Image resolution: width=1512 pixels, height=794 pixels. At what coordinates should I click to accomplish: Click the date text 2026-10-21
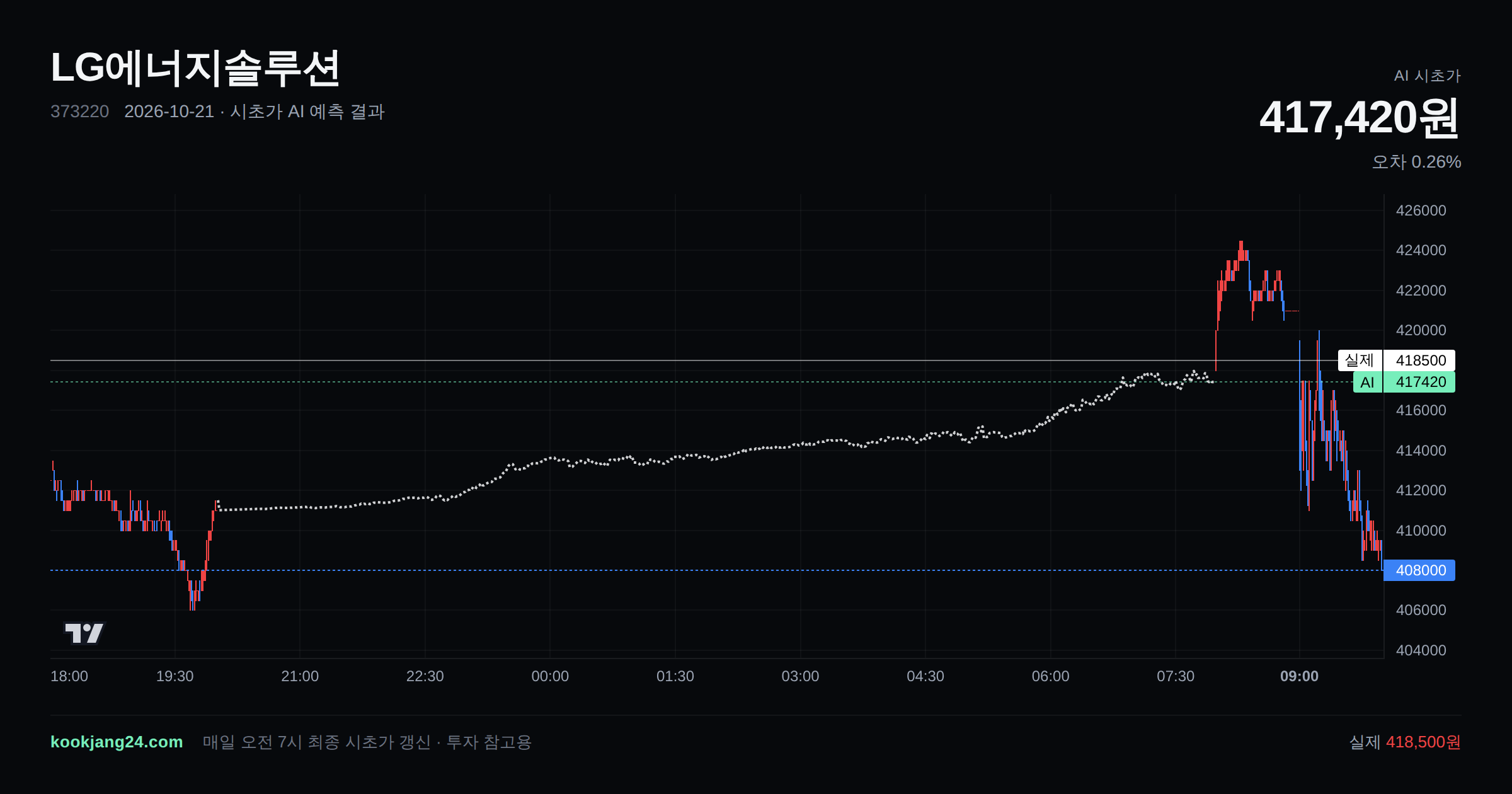click(x=169, y=112)
